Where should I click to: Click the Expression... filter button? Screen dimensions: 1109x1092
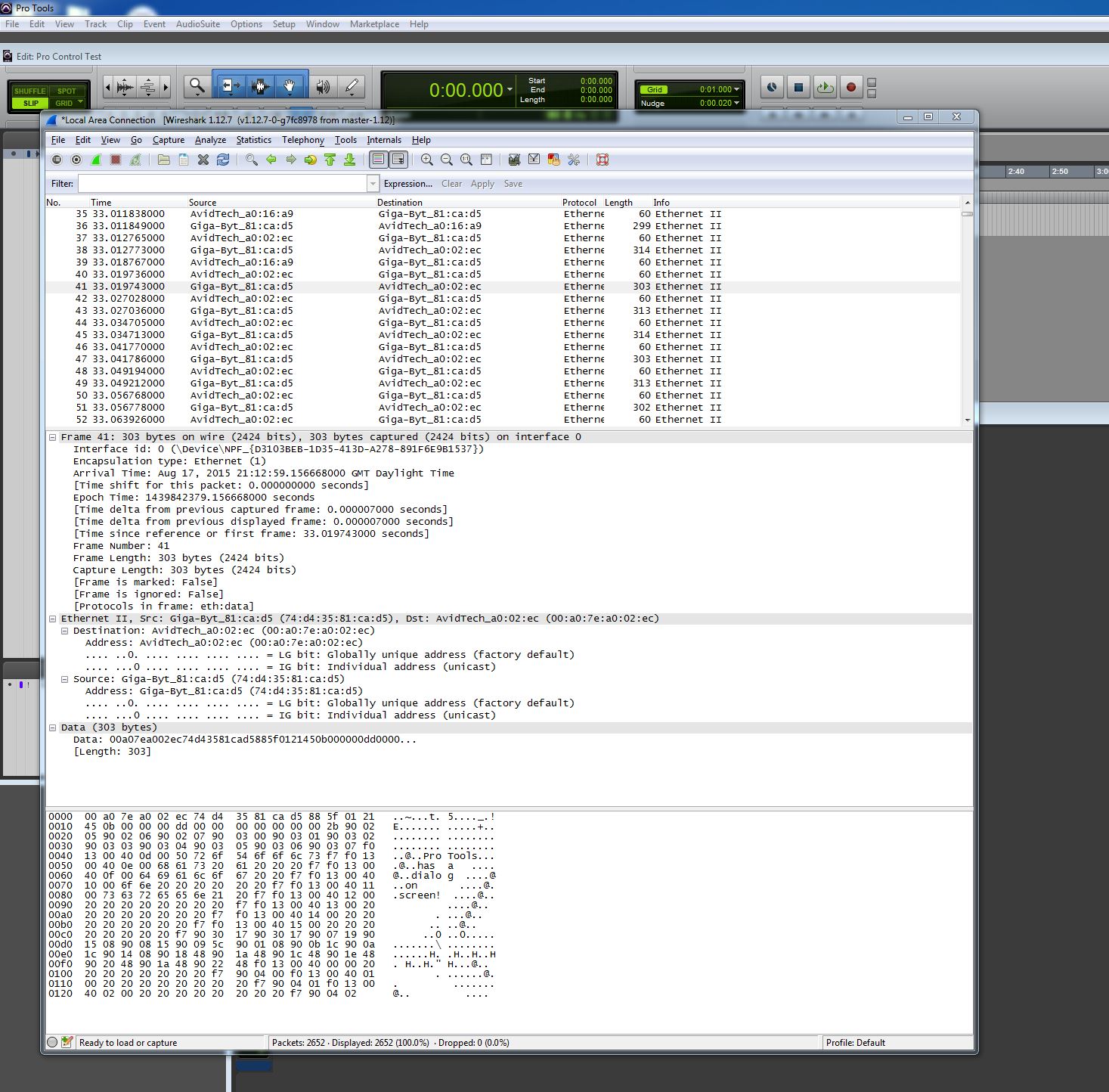coord(407,184)
